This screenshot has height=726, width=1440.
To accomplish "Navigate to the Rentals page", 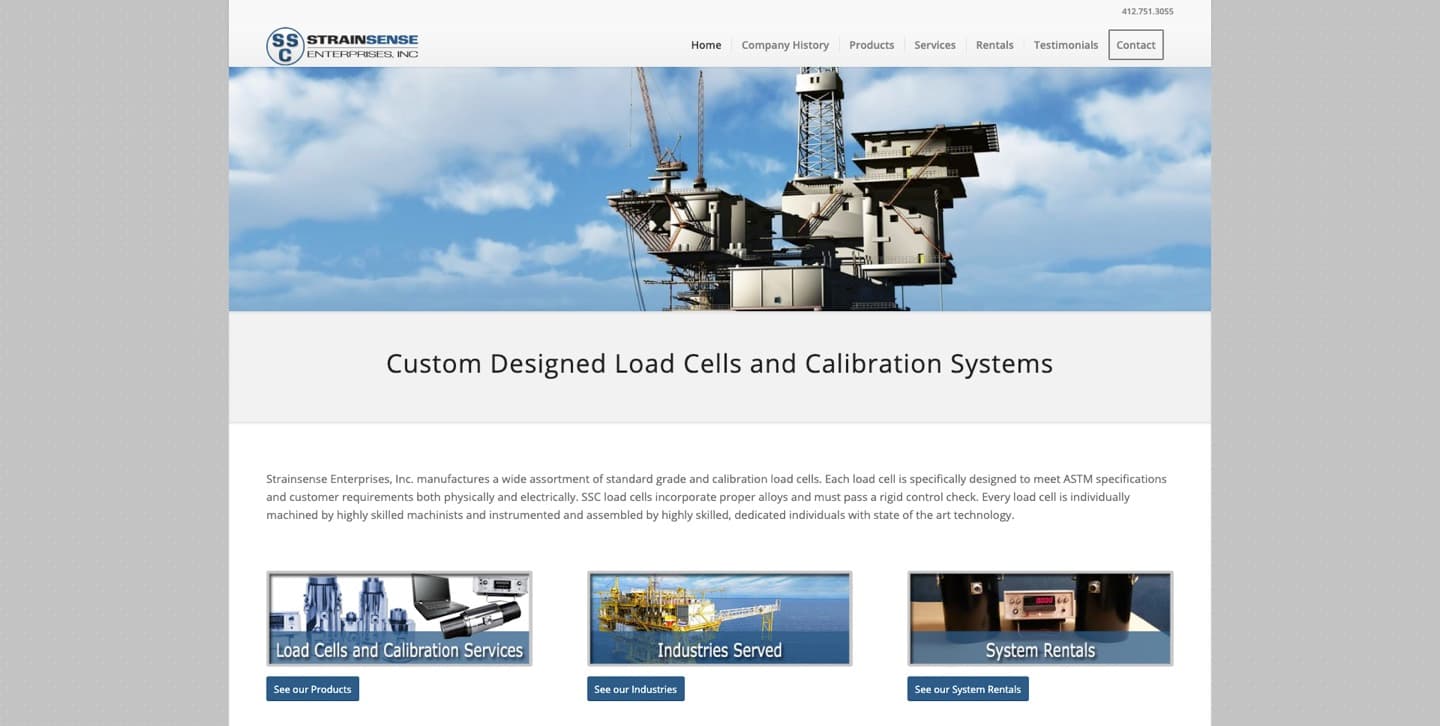I will tap(995, 45).
